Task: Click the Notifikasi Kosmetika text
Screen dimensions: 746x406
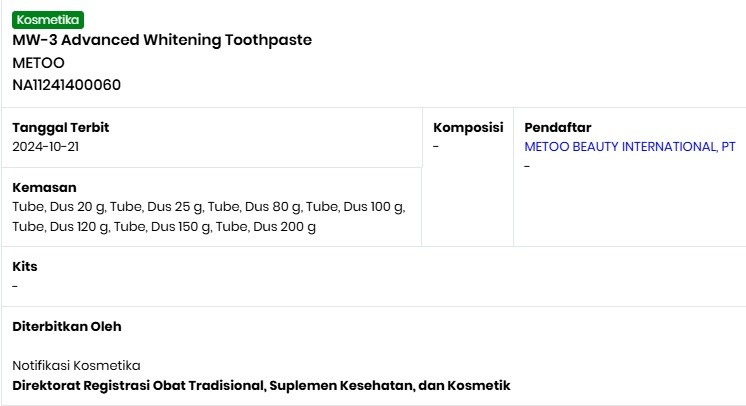Action: tap(76, 365)
